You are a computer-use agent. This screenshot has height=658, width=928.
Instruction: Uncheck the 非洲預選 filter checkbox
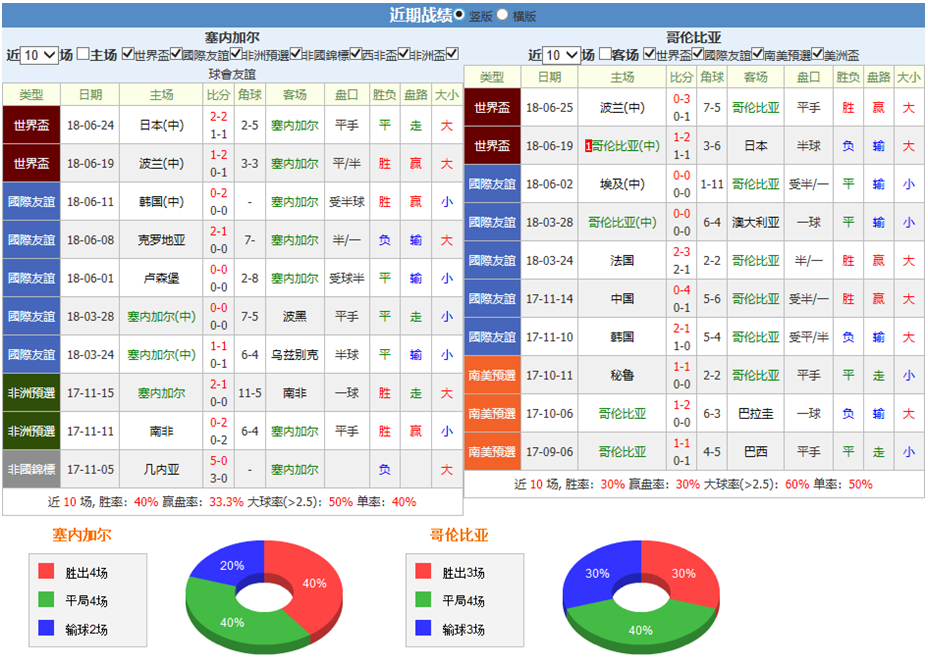[x=236, y=54]
